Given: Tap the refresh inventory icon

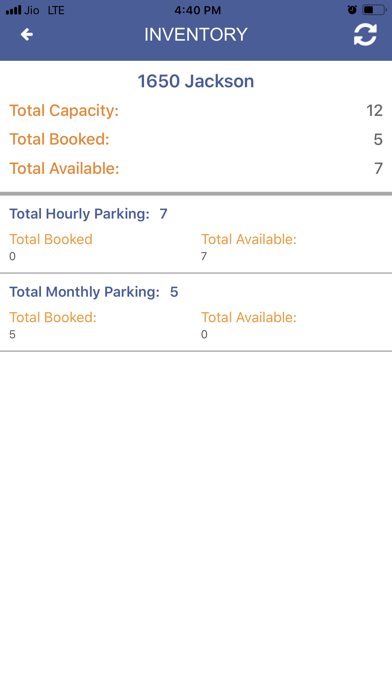Looking at the screenshot, I should 365,35.
